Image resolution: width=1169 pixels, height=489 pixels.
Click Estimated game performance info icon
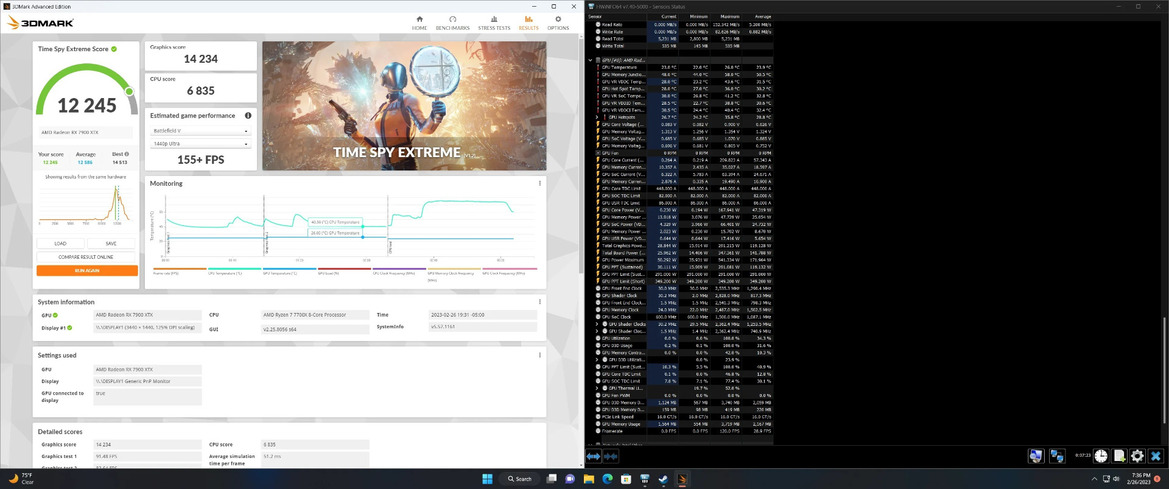coord(248,116)
